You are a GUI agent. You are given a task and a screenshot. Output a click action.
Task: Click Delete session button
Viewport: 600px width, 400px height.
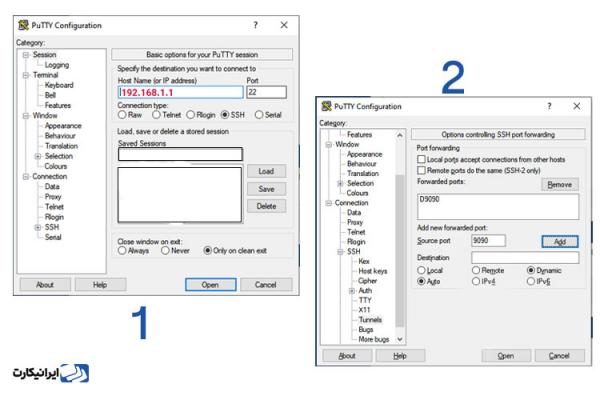(x=266, y=206)
